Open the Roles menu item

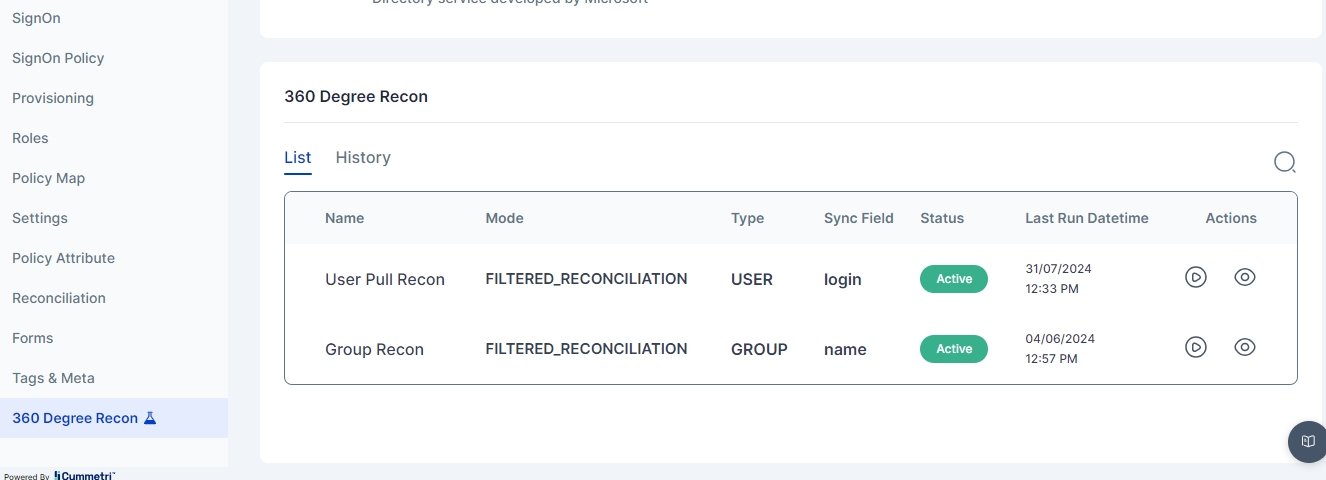tap(30, 138)
